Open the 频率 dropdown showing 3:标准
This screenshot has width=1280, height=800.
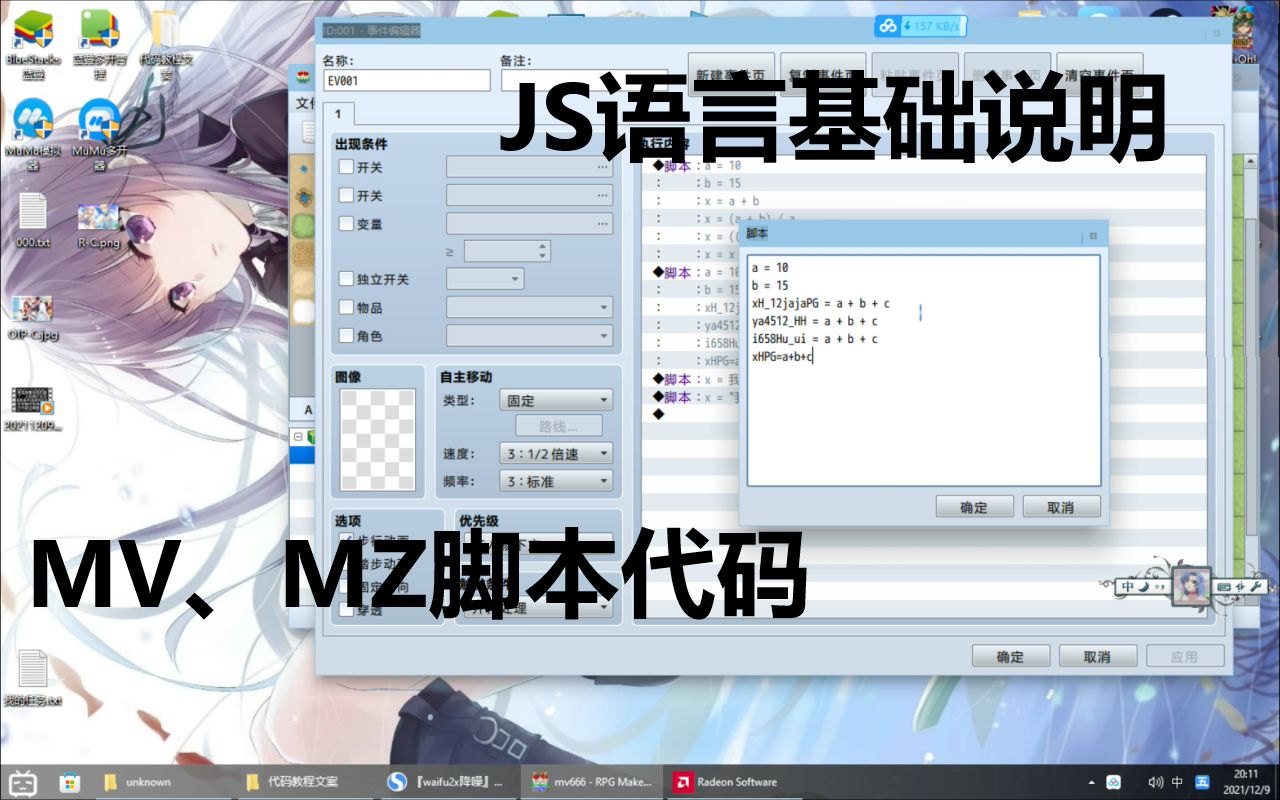[x=555, y=480]
